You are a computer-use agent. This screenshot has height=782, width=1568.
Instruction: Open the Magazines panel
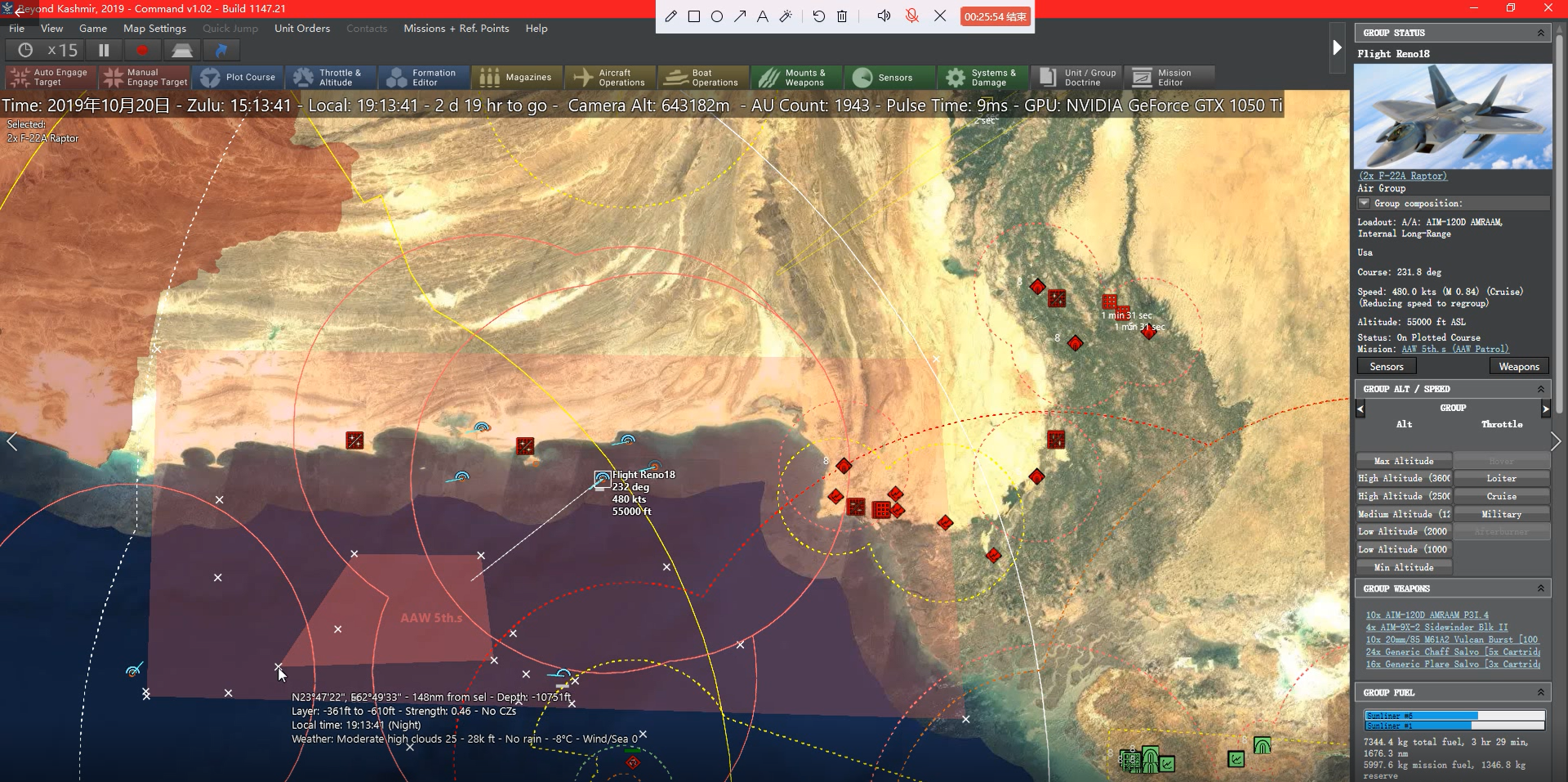(x=517, y=76)
